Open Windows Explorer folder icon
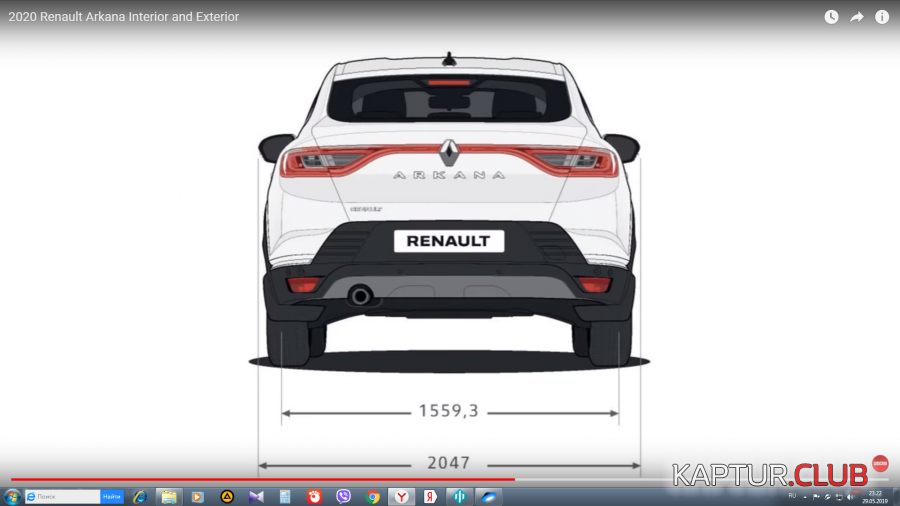The image size is (900, 506). pyautogui.click(x=169, y=497)
